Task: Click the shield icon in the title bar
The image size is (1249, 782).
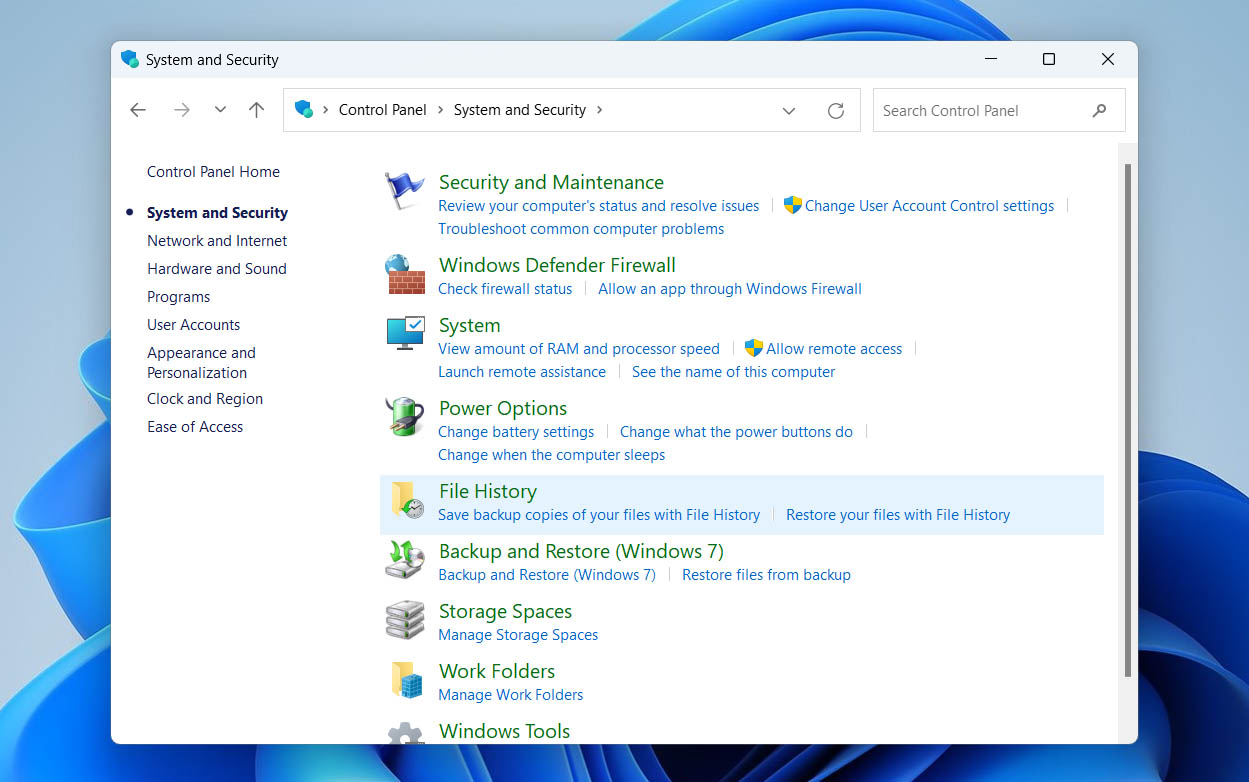Action: pos(130,59)
